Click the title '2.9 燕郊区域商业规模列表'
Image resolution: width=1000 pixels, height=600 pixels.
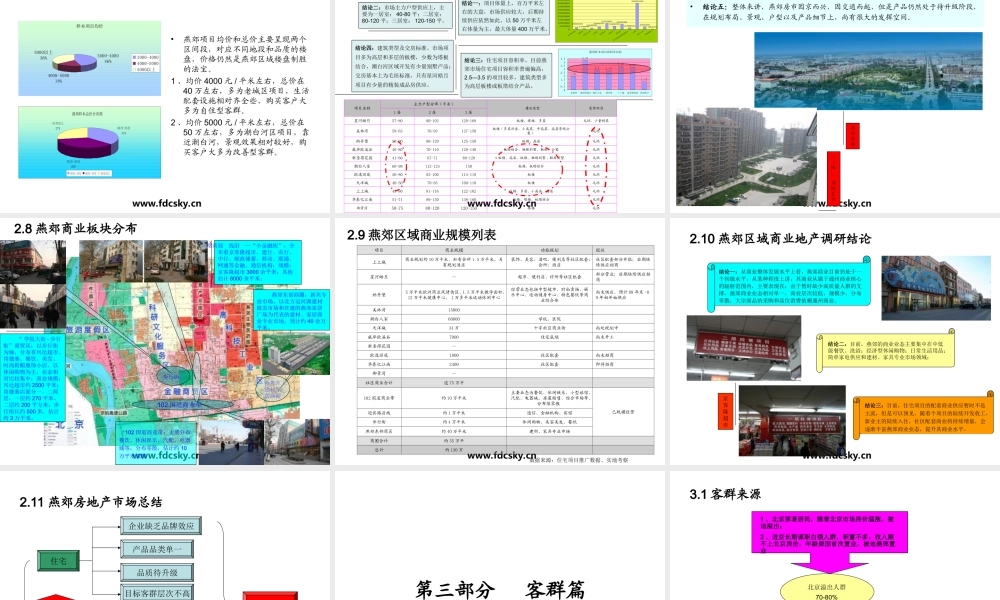(422, 235)
